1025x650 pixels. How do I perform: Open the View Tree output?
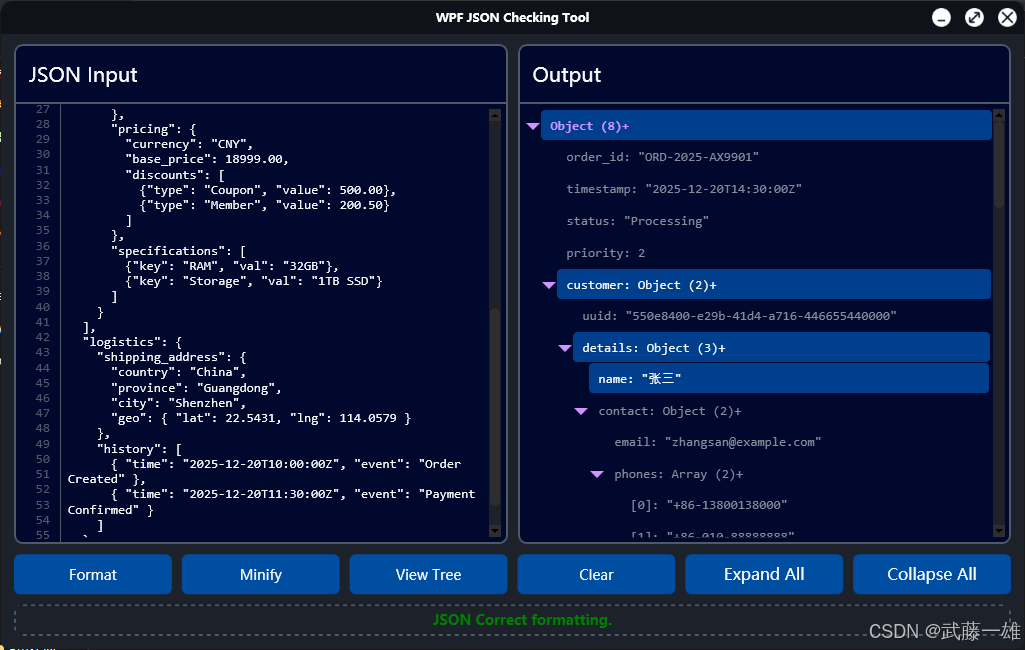pos(428,574)
